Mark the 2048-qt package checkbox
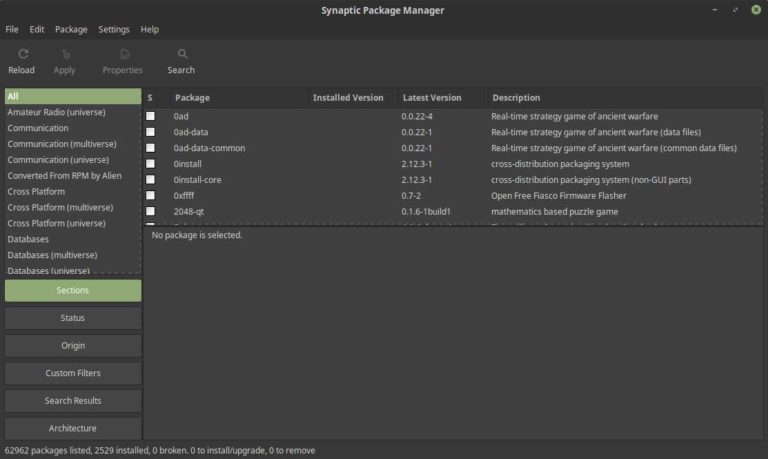Viewport: 768px width, 459px height. click(150, 211)
